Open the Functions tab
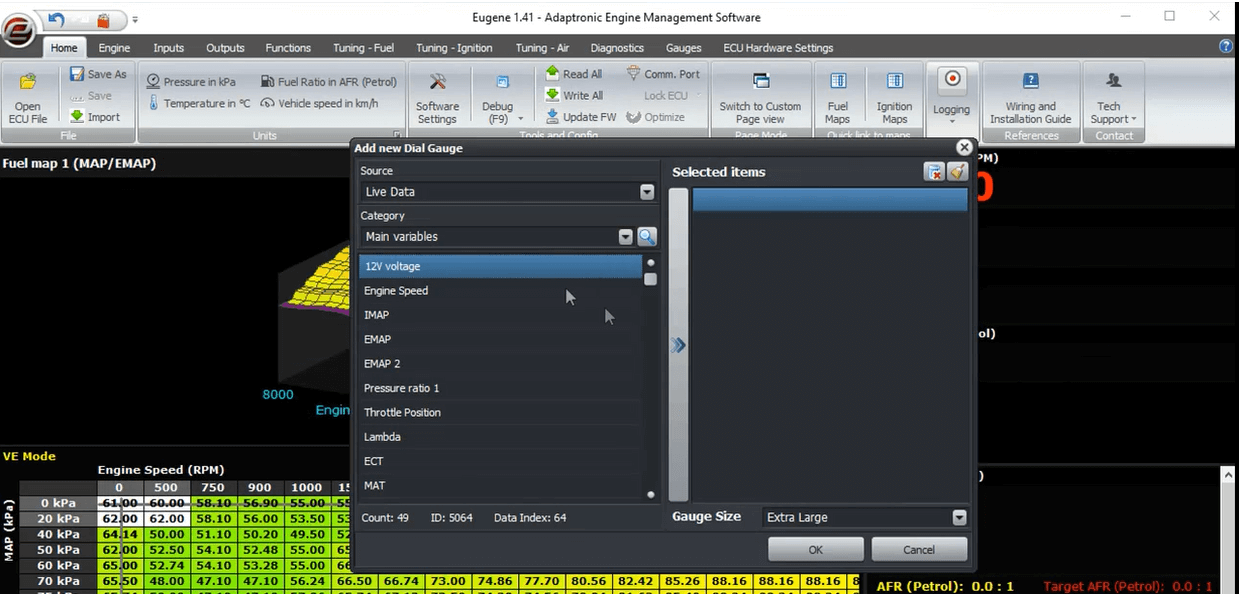Image resolution: width=1239 pixels, height=594 pixels. click(288, 47)
